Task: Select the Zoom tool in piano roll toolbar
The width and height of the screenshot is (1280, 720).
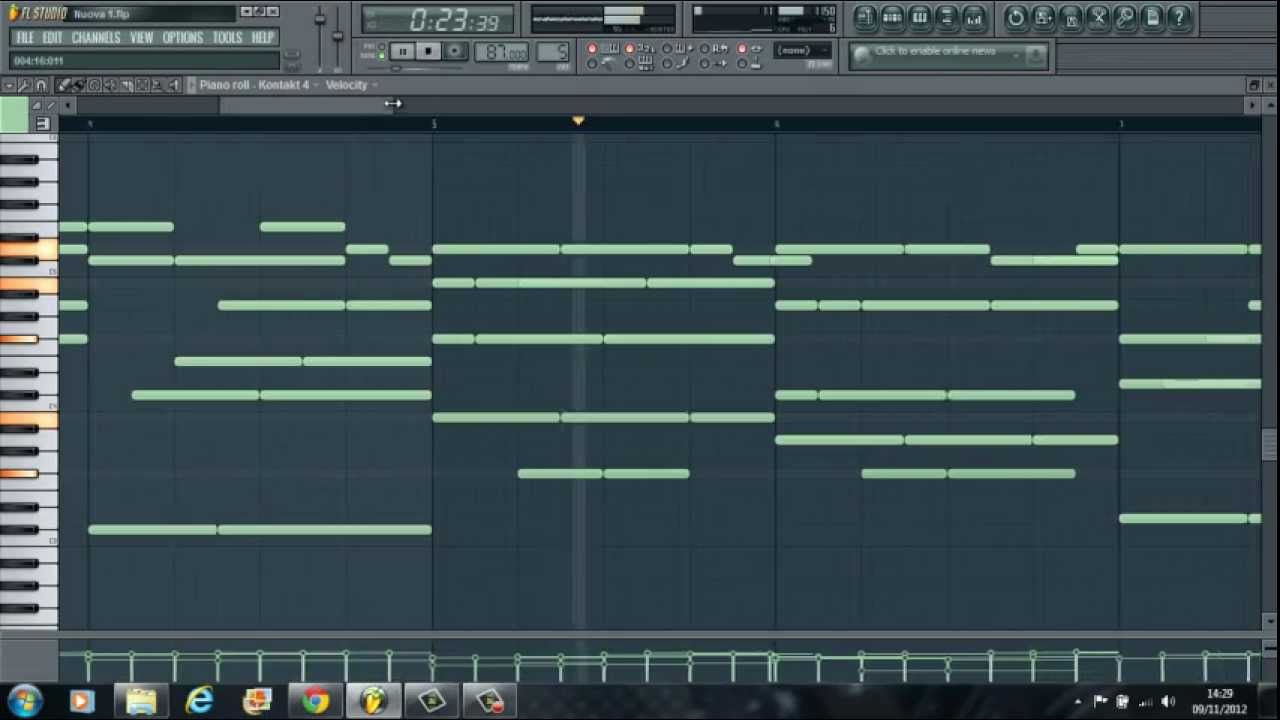Action: click(157, 85)
